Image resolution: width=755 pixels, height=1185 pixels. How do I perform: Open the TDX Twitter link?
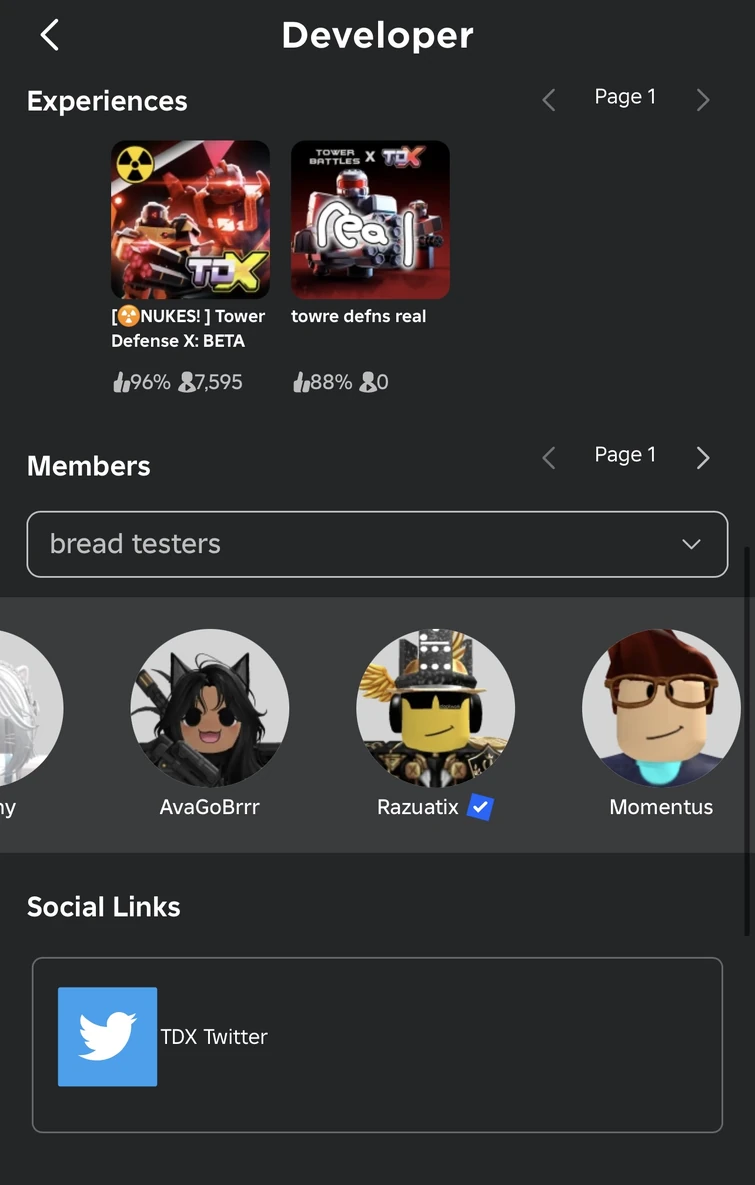tap(214, 1037)
